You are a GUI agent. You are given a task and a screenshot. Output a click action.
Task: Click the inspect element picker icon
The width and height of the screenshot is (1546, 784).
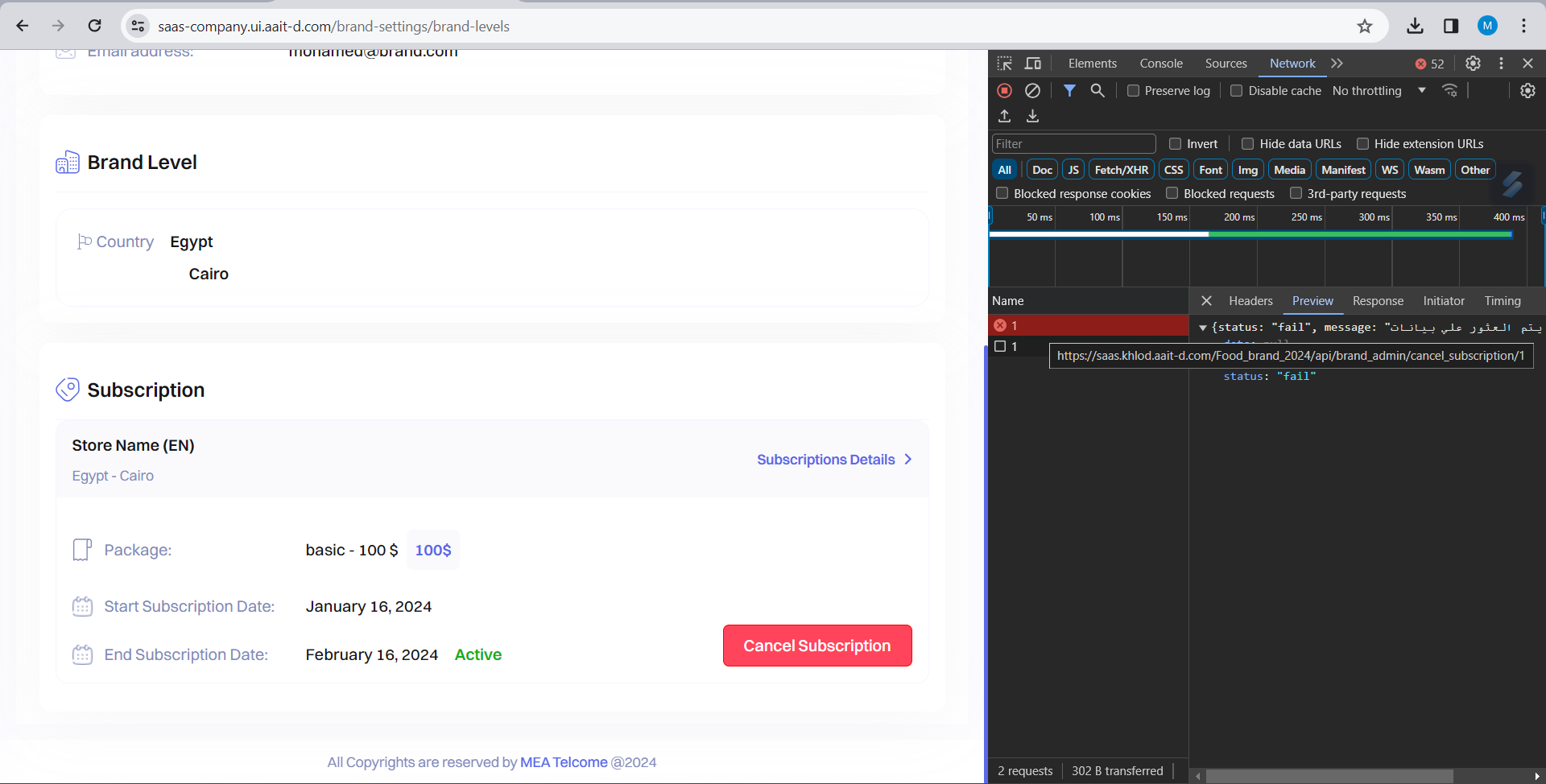click(1004, 64)
